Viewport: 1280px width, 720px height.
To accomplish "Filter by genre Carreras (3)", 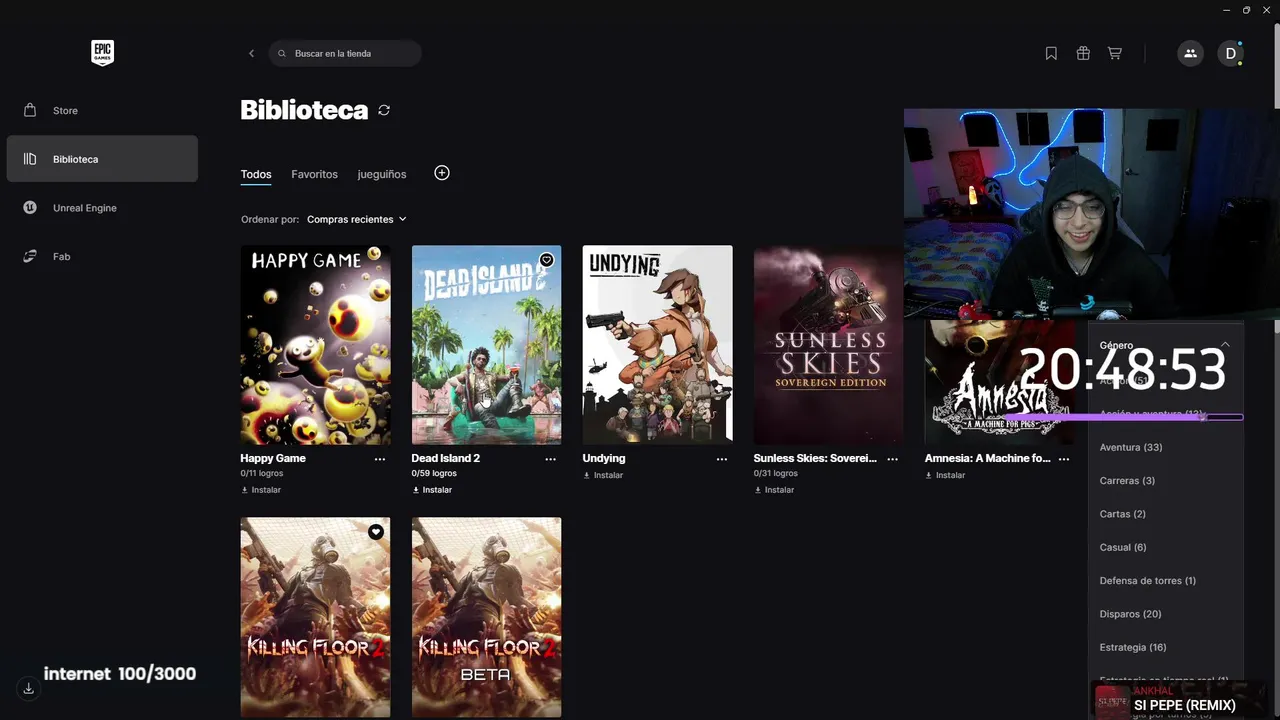I will coord(1127,481).
